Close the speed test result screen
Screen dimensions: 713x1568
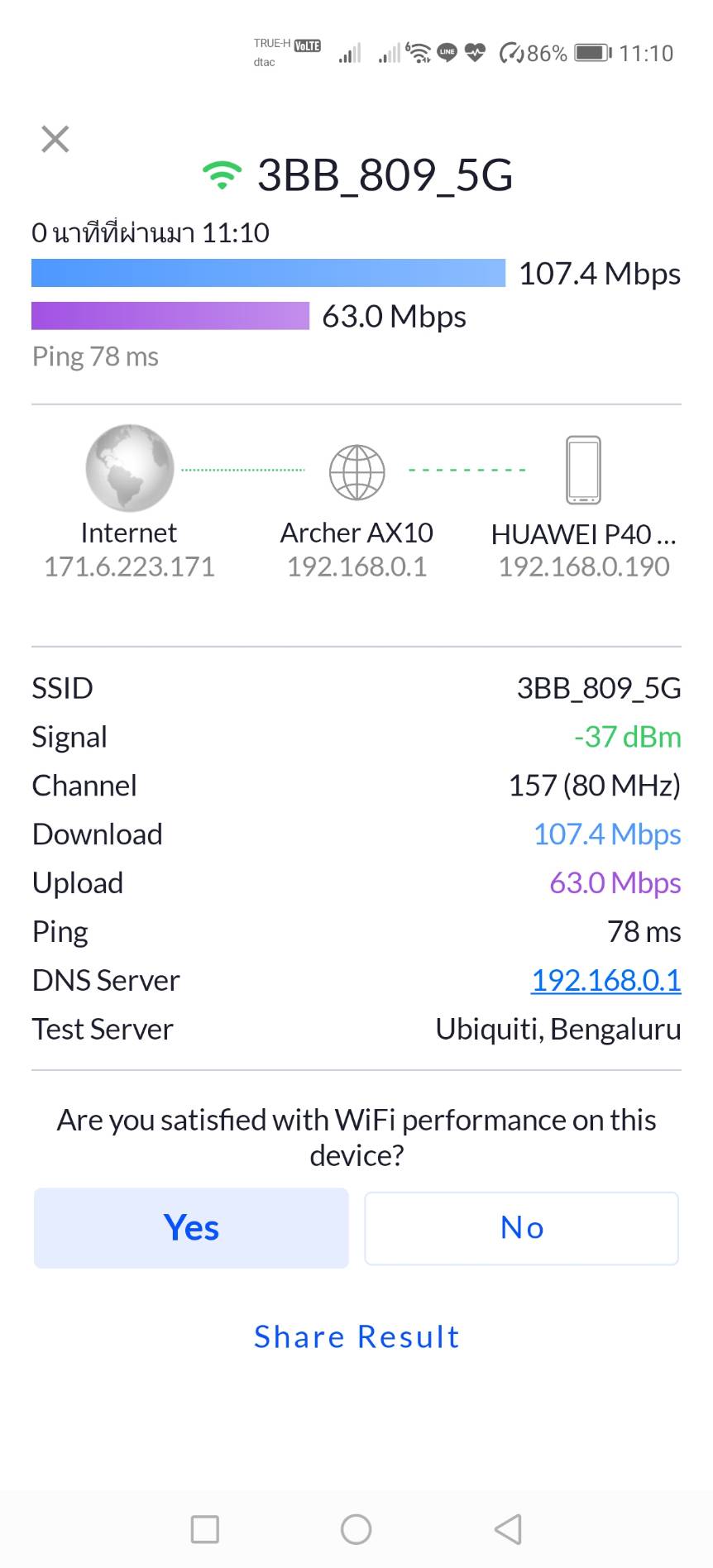click(x=55, y=139)
